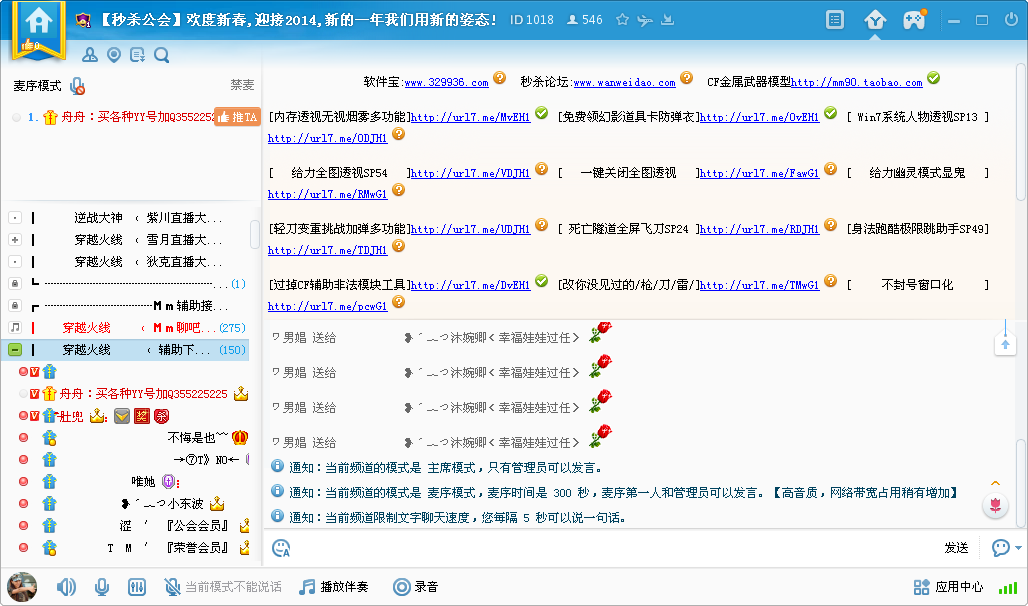Screen dimensions: 1028x606
Task: Click the download tray icon in title bar
Action: [x=667, y=20]
